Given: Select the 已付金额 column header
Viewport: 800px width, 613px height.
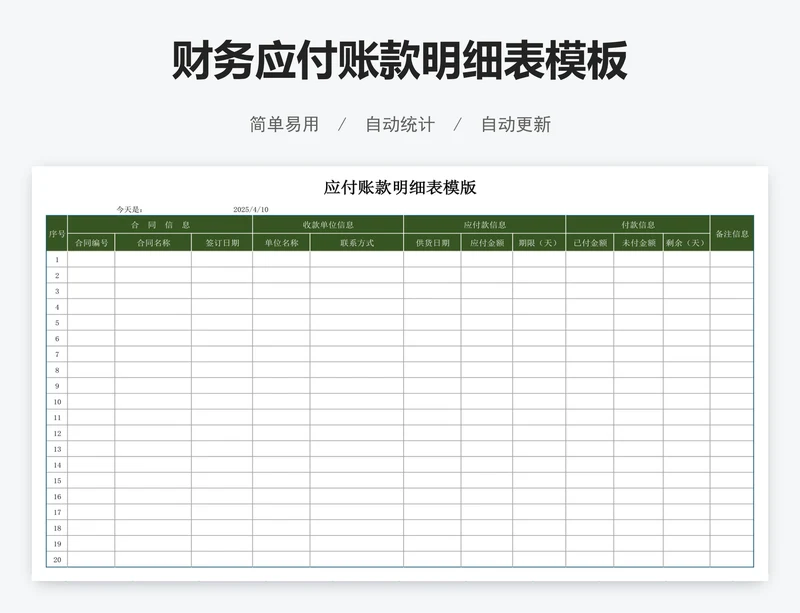Looking at the screenshot, I should coord(590,243).
